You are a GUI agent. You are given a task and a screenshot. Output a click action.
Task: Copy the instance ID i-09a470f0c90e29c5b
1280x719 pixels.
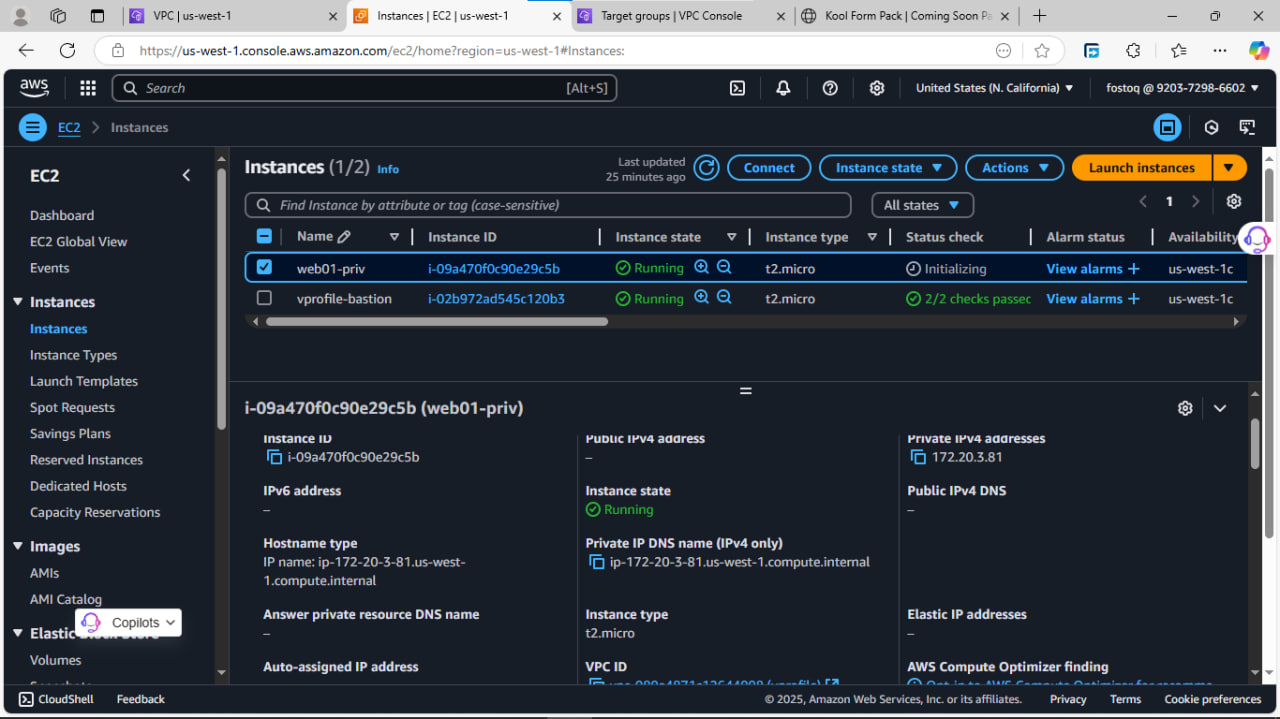275,457
